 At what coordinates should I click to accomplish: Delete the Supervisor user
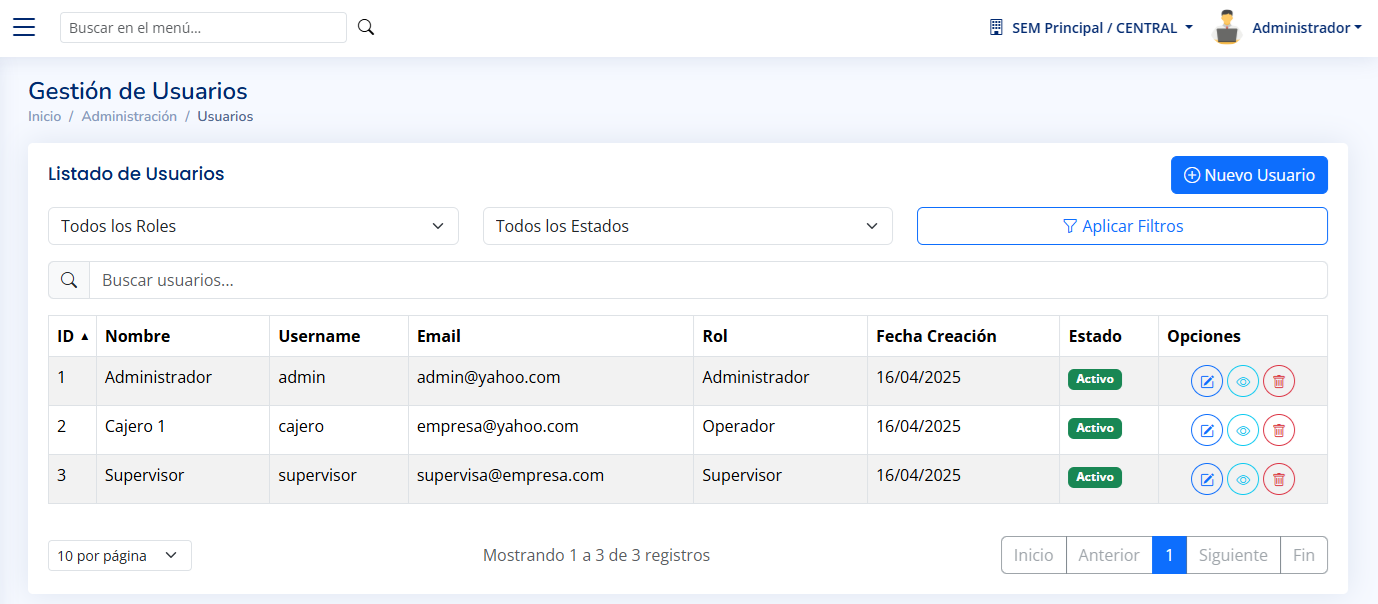1279,479
